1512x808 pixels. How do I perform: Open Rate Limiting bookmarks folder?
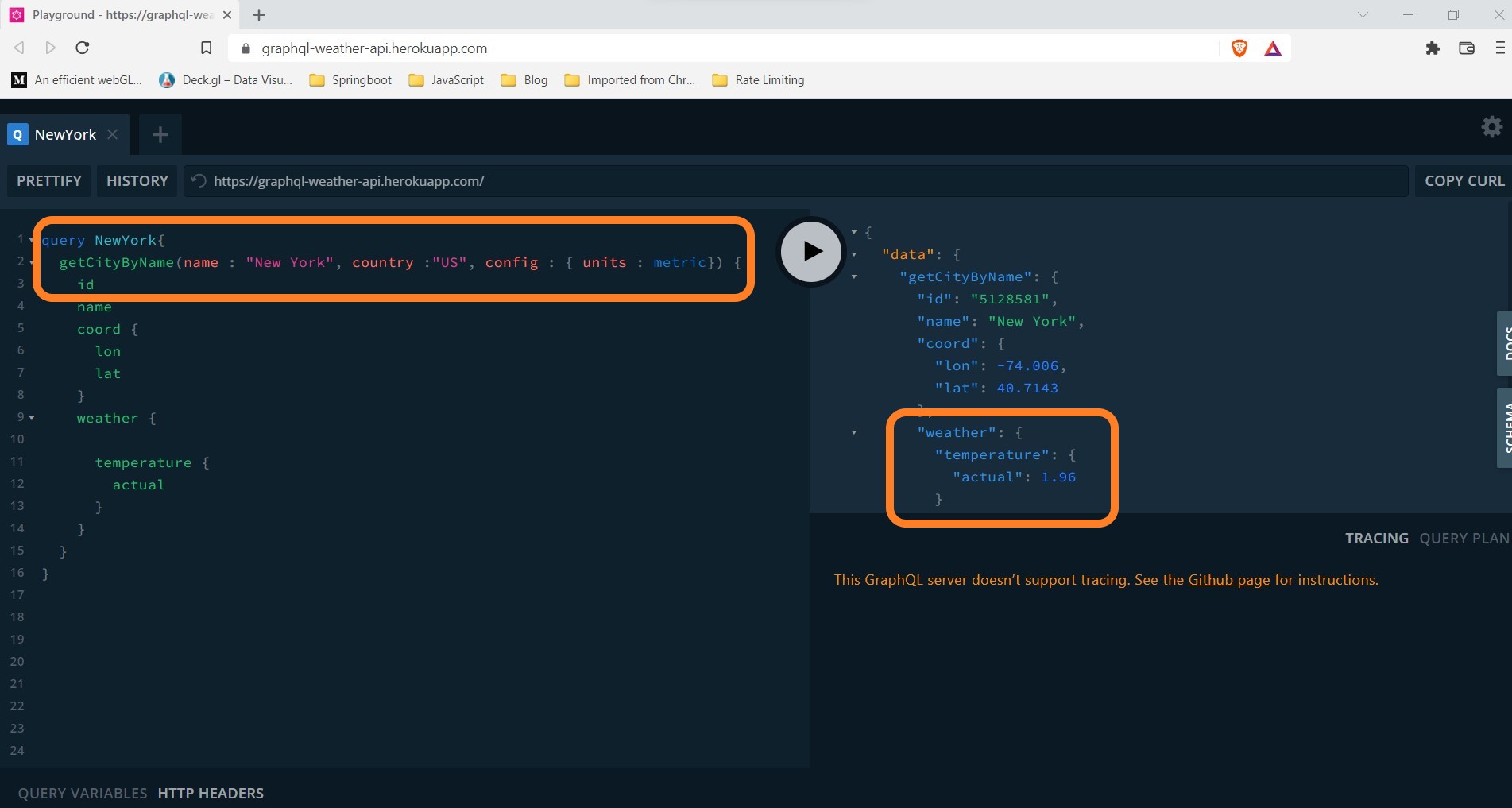pyautogui.click(x=758, y=80)
